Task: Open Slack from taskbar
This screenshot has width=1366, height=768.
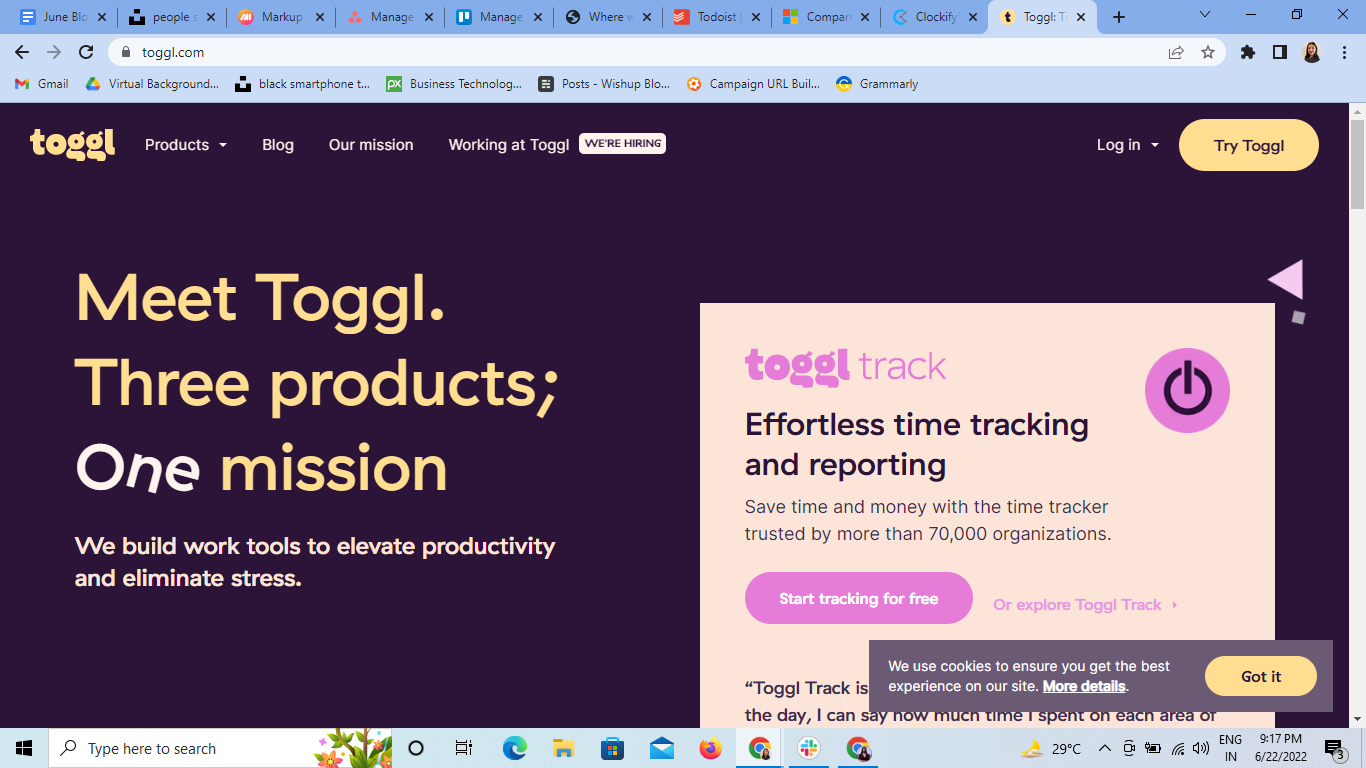Action: (808, 748)
